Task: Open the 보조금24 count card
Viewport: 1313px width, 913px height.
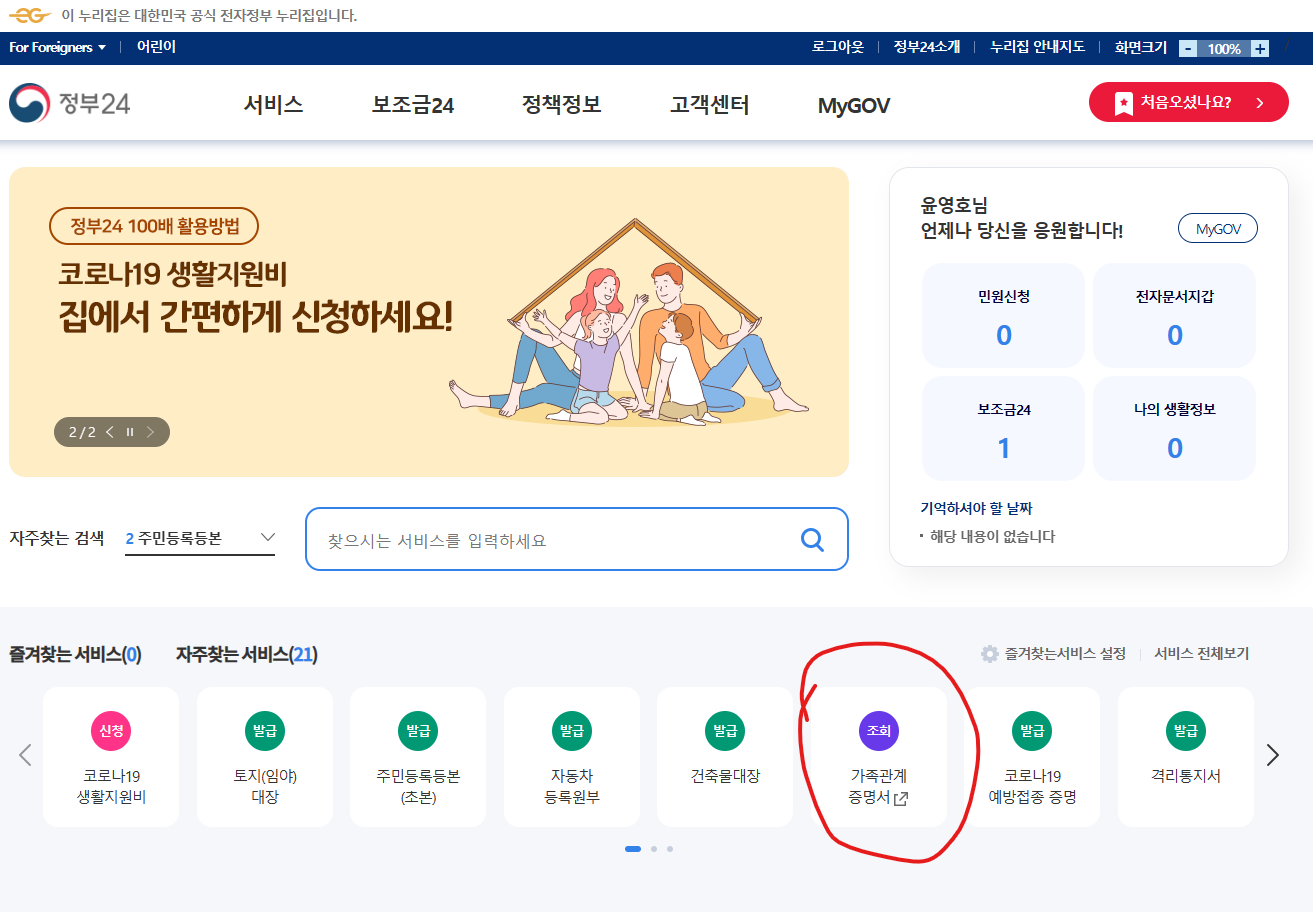Action: coord(1003,429)
